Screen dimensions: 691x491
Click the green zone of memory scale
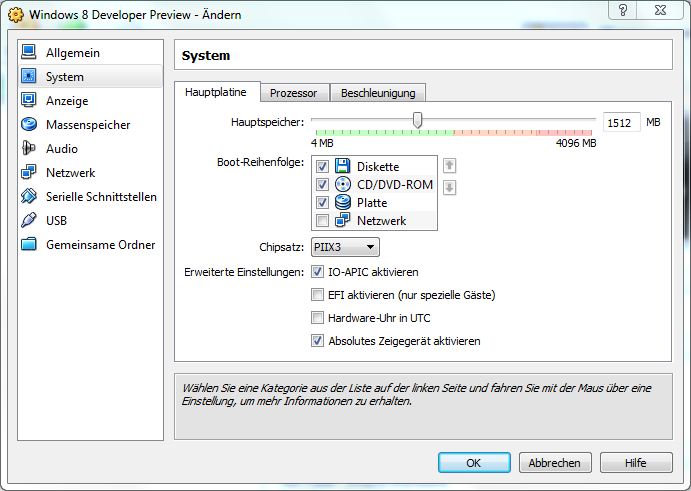click(x=384, y=132)
